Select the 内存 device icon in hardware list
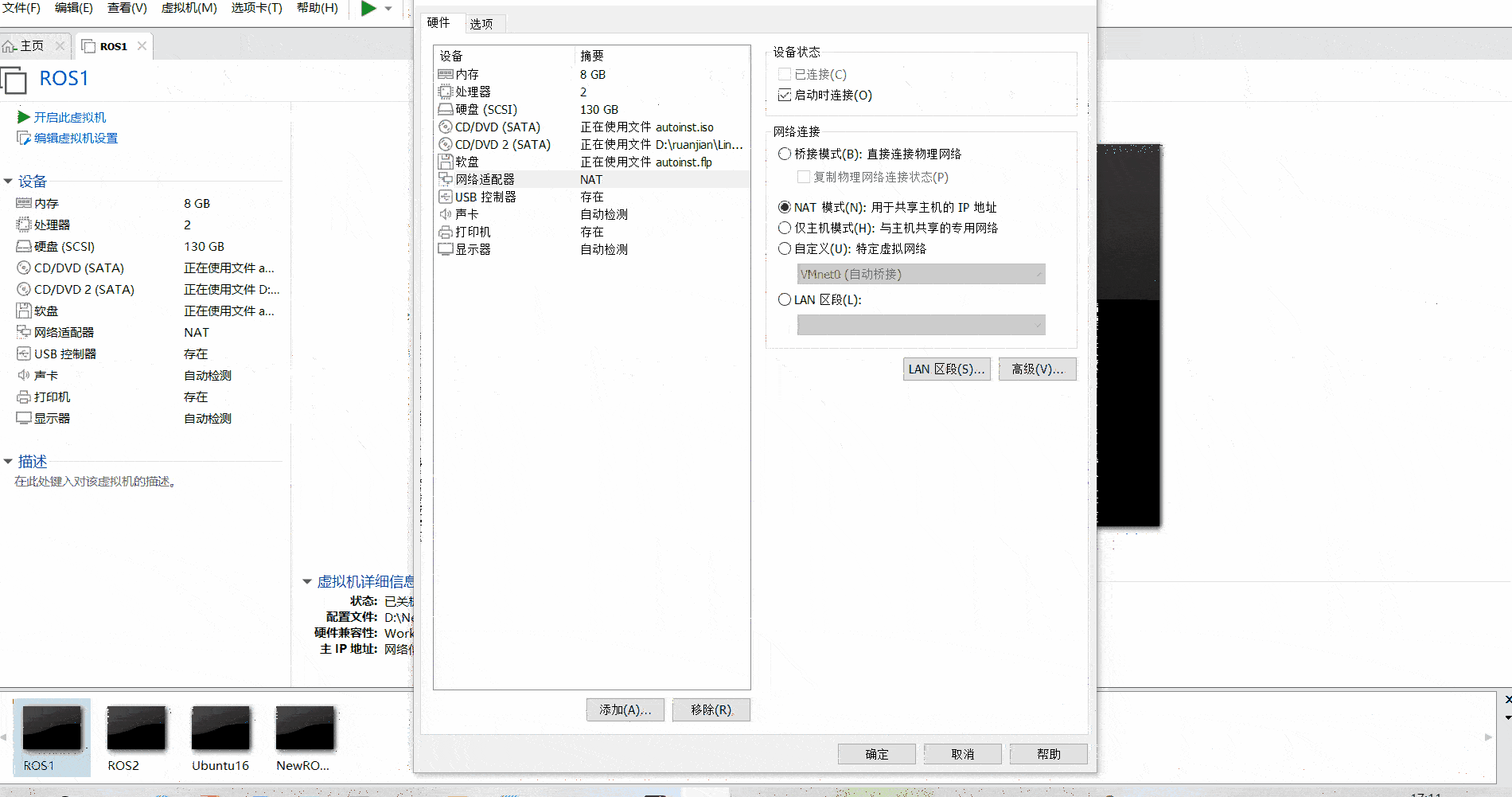Screen dimensions: 1512x797 point(446,74)
